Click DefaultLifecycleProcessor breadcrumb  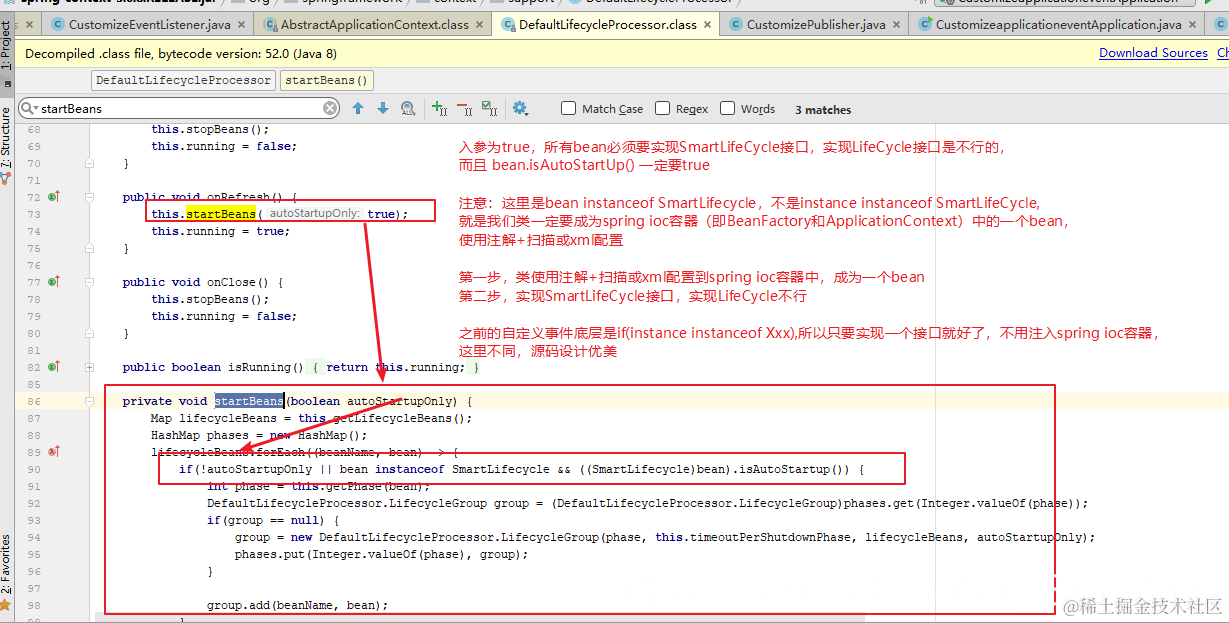pyautogui.click(x=183, y=80)
